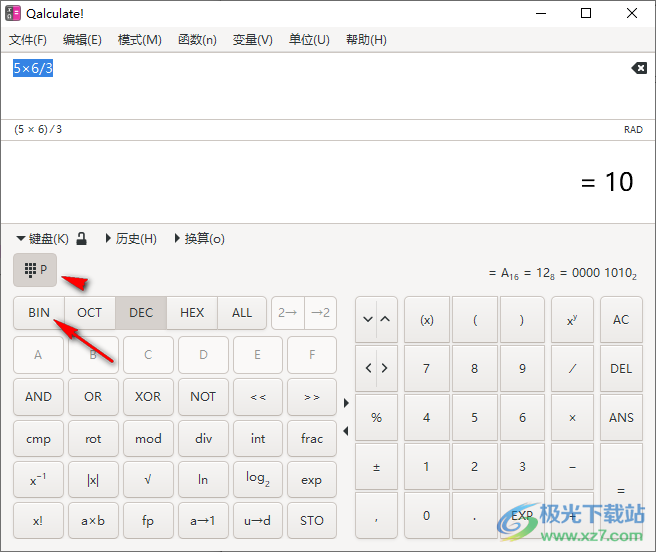Click the percent % button
This screenshot has width=656, height=552.
coord(377,417)
